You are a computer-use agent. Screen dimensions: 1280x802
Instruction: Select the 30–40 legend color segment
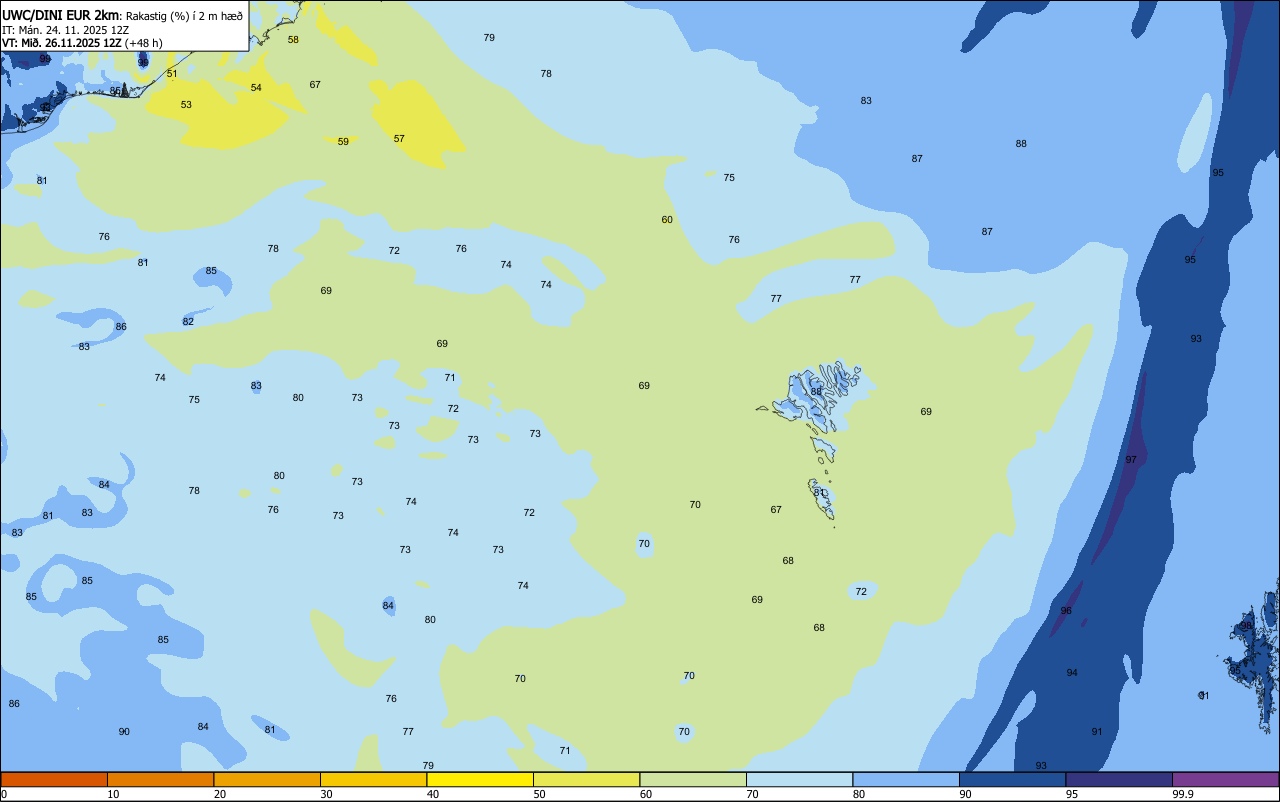[x=373, y=779]
